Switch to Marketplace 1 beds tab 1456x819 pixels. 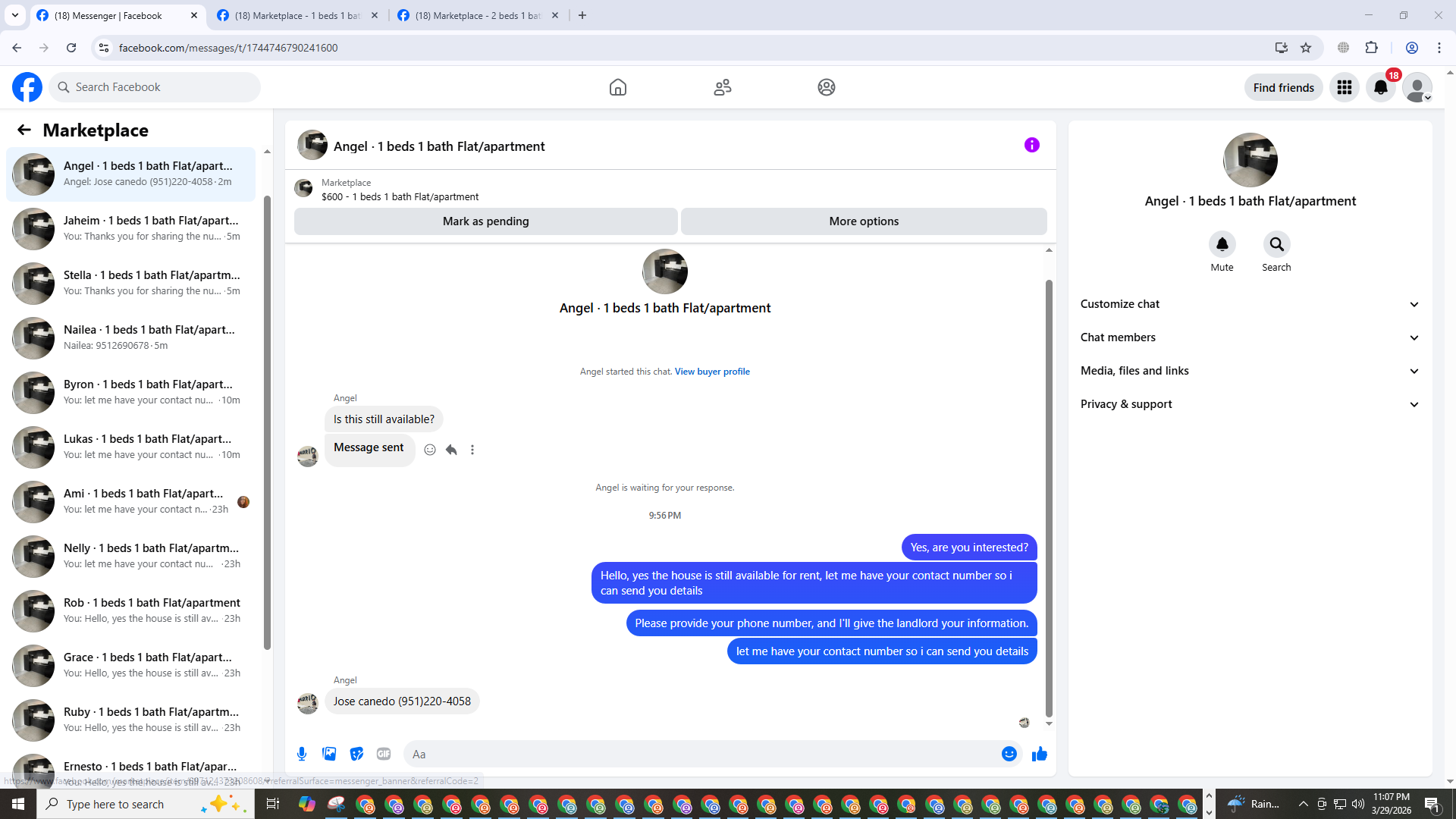(x=297, y=15)
